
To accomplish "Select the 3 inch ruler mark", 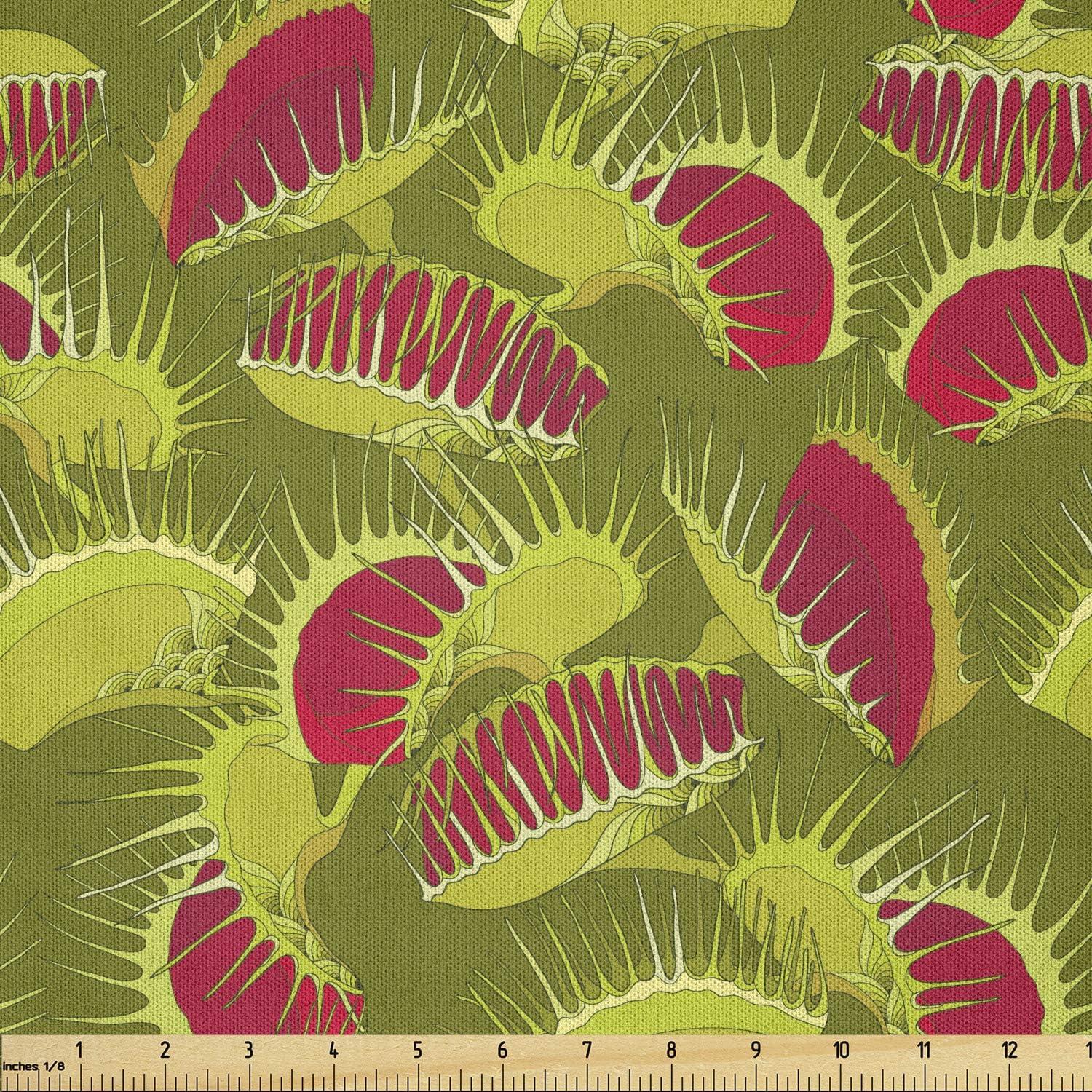I will pos(249,1051).
